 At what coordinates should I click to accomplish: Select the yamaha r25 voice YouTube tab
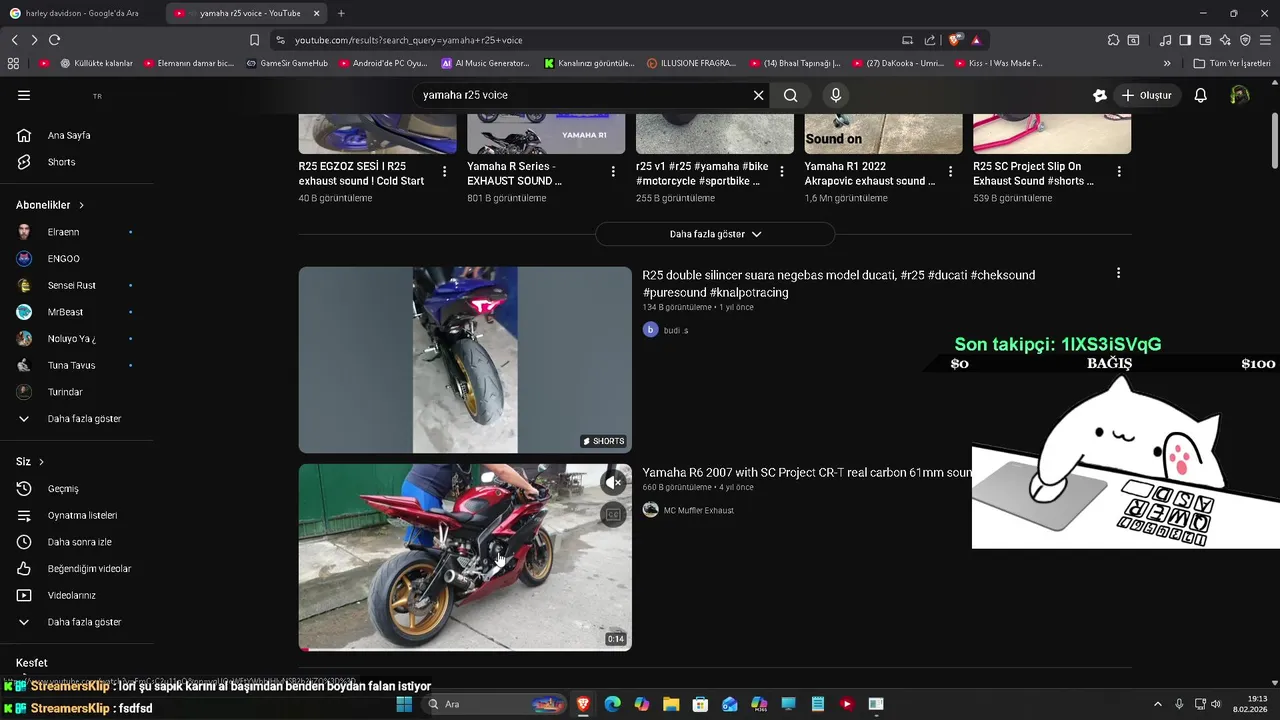point(247,13)
